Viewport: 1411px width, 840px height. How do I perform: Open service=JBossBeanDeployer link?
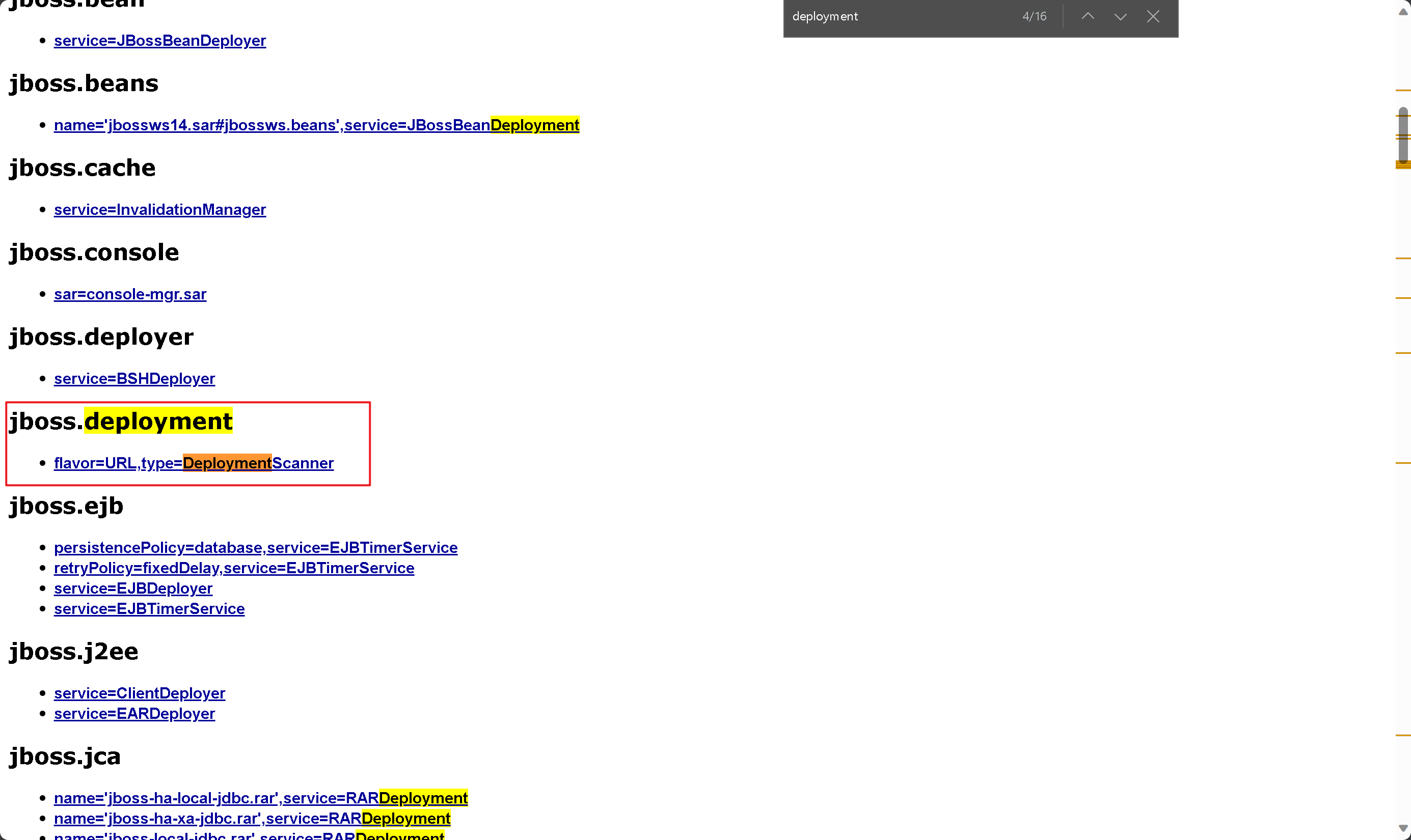tap(159, 41)
